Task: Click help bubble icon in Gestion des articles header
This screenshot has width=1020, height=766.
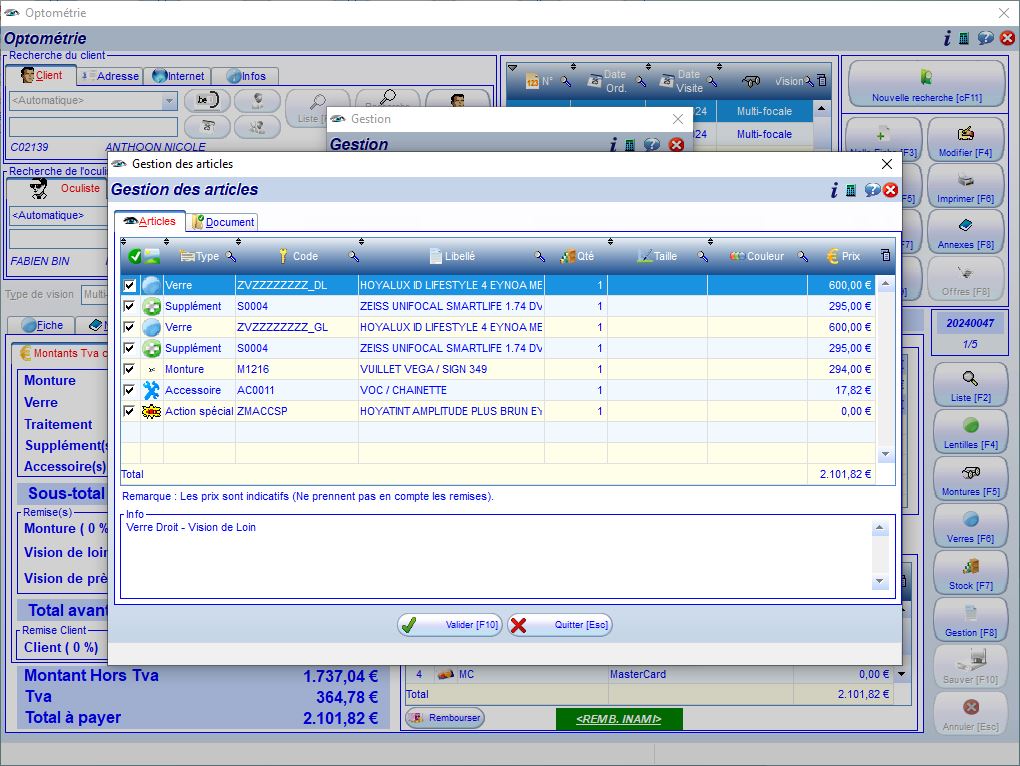Action: (x=872, y=190)
